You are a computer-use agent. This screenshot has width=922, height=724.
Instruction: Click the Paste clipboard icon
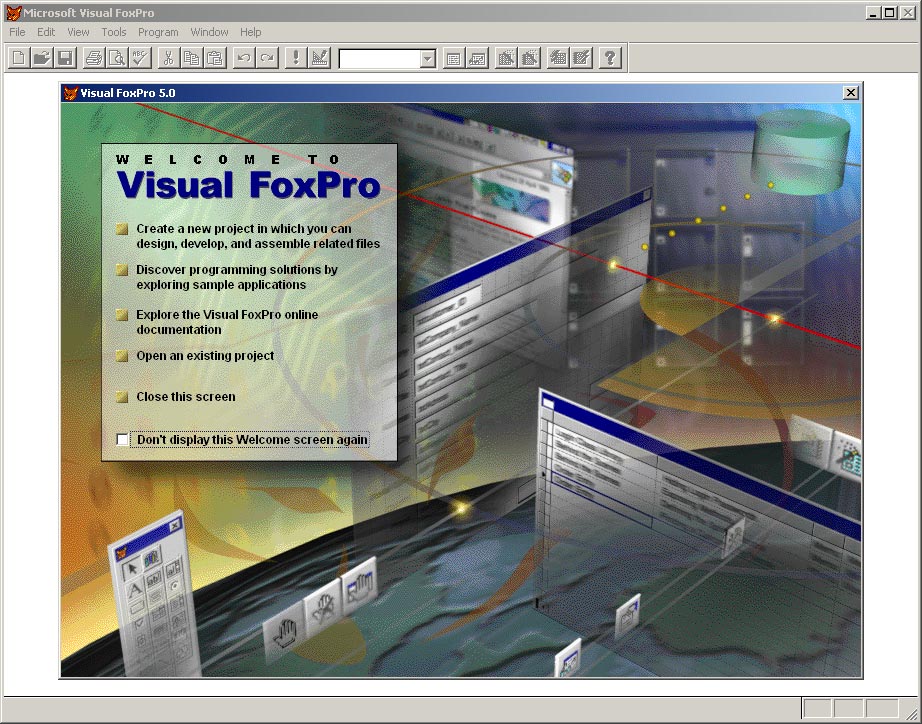pyautogui.click(x=215, y=58)
